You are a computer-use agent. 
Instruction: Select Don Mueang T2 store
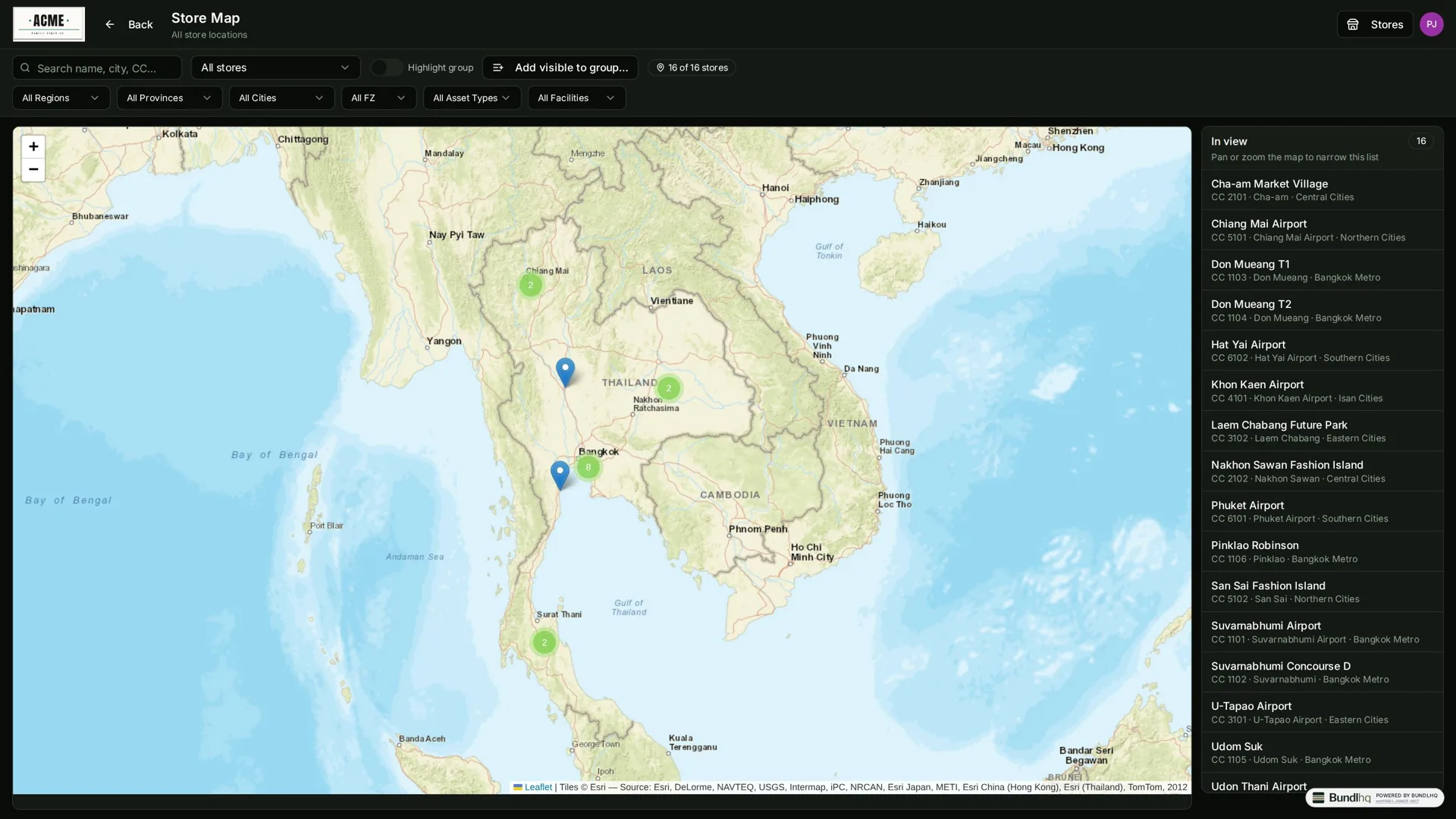click(1322, 310)
